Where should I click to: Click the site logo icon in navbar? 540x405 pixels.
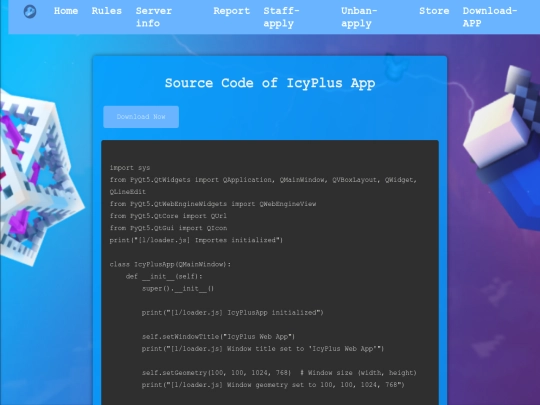pyautogui.click(x=30, y=12)
